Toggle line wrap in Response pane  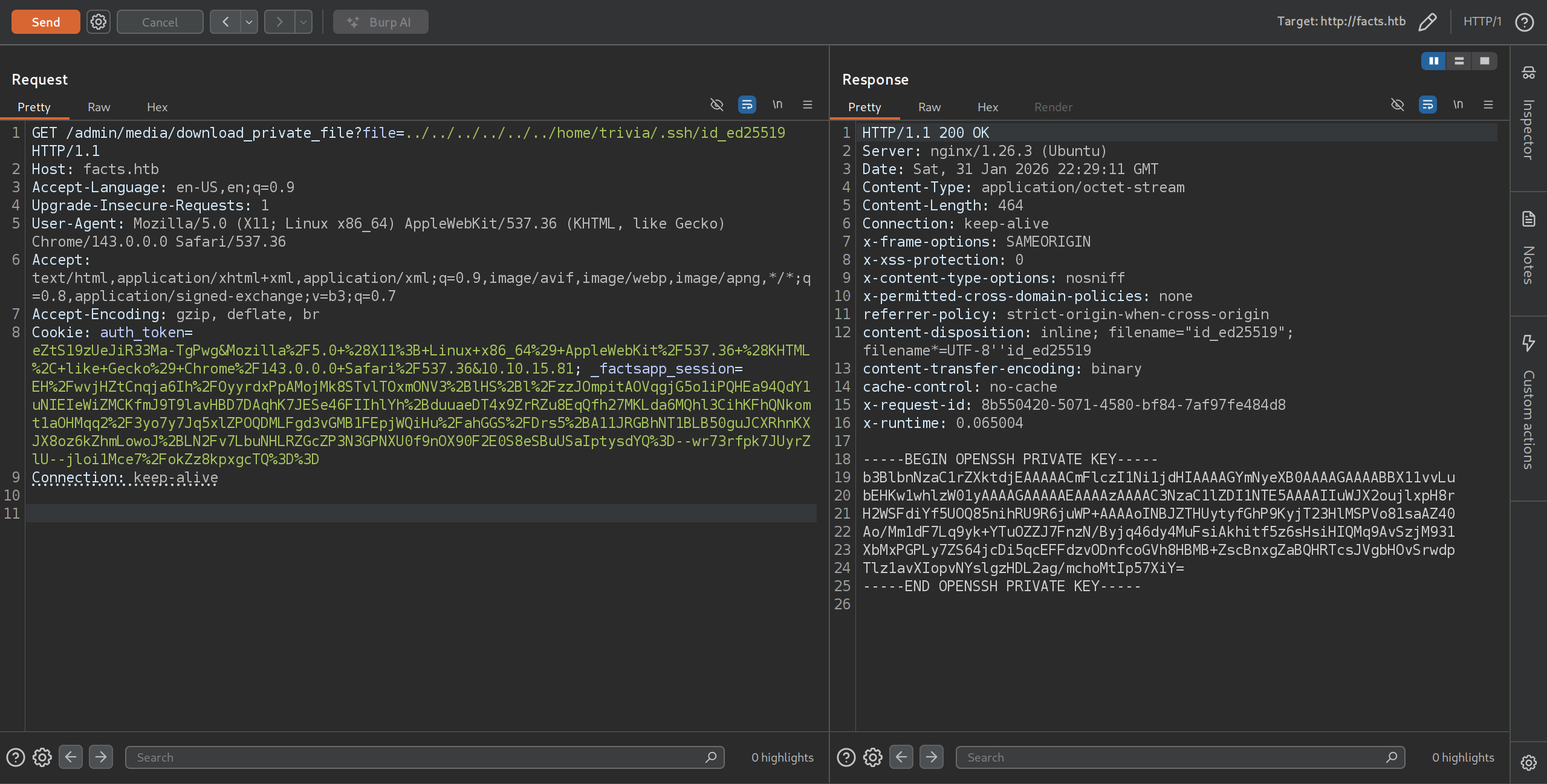point(1427,105)
